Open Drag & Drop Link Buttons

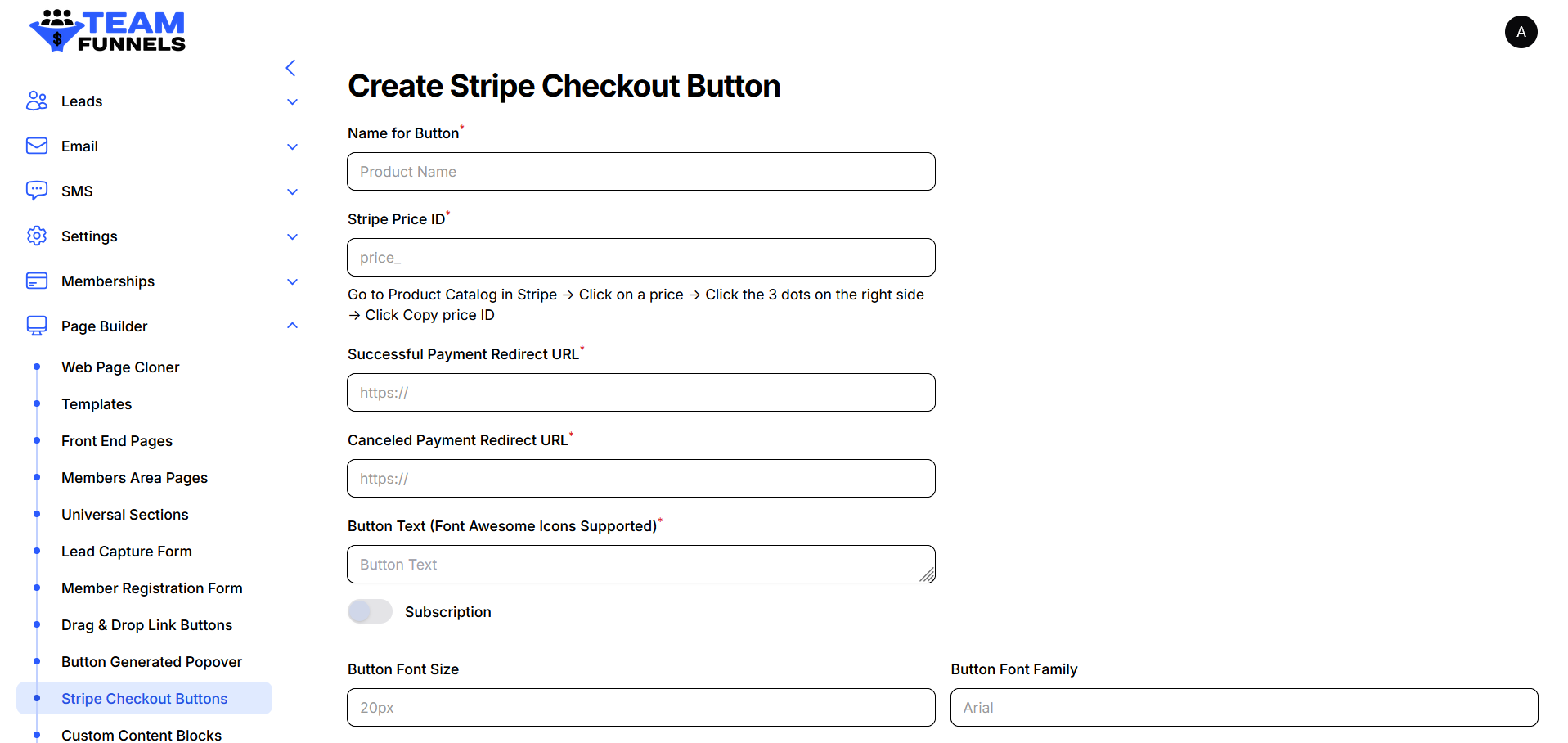click(x=146, y=625)
